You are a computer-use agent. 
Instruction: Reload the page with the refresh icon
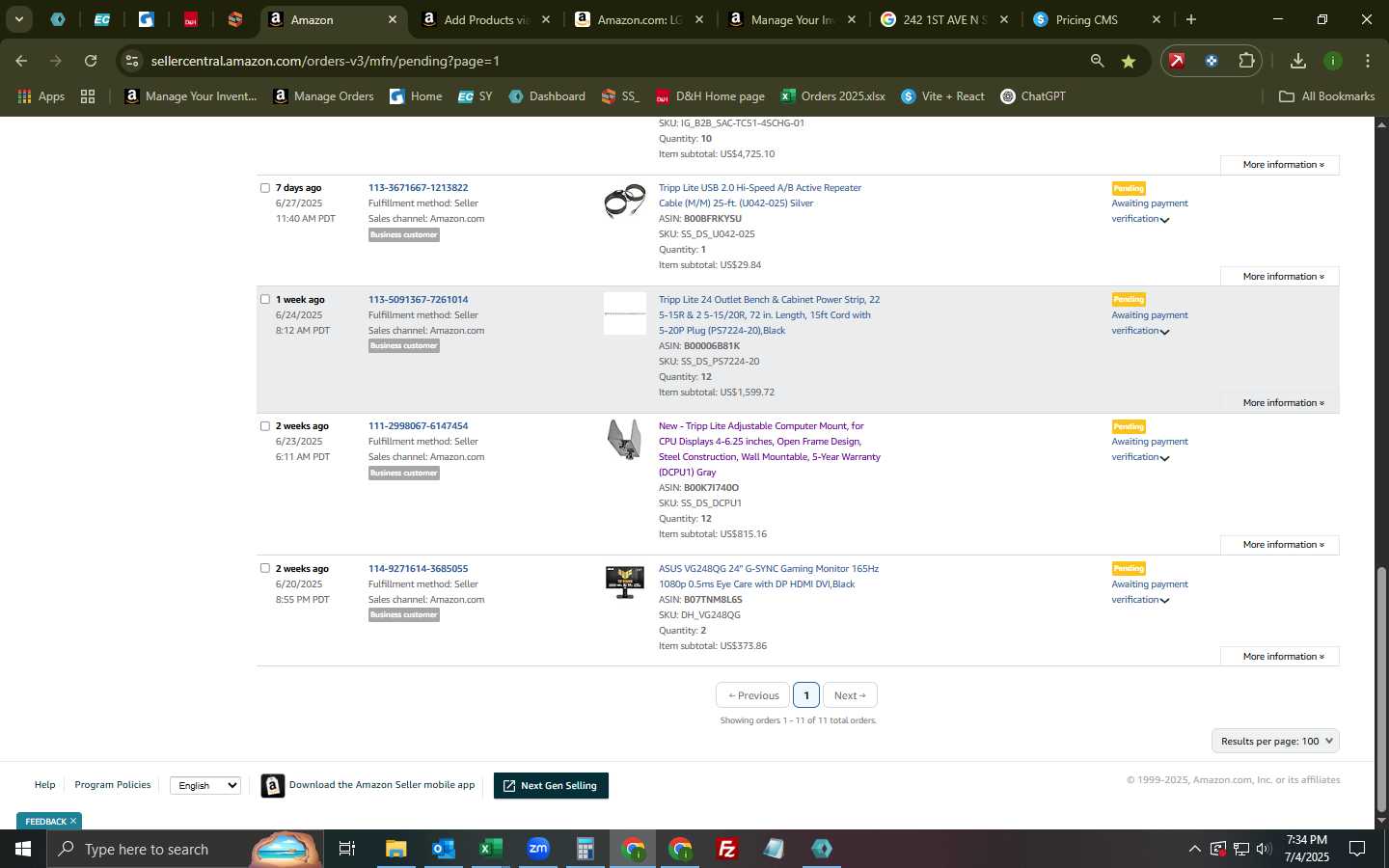[91, 61]
